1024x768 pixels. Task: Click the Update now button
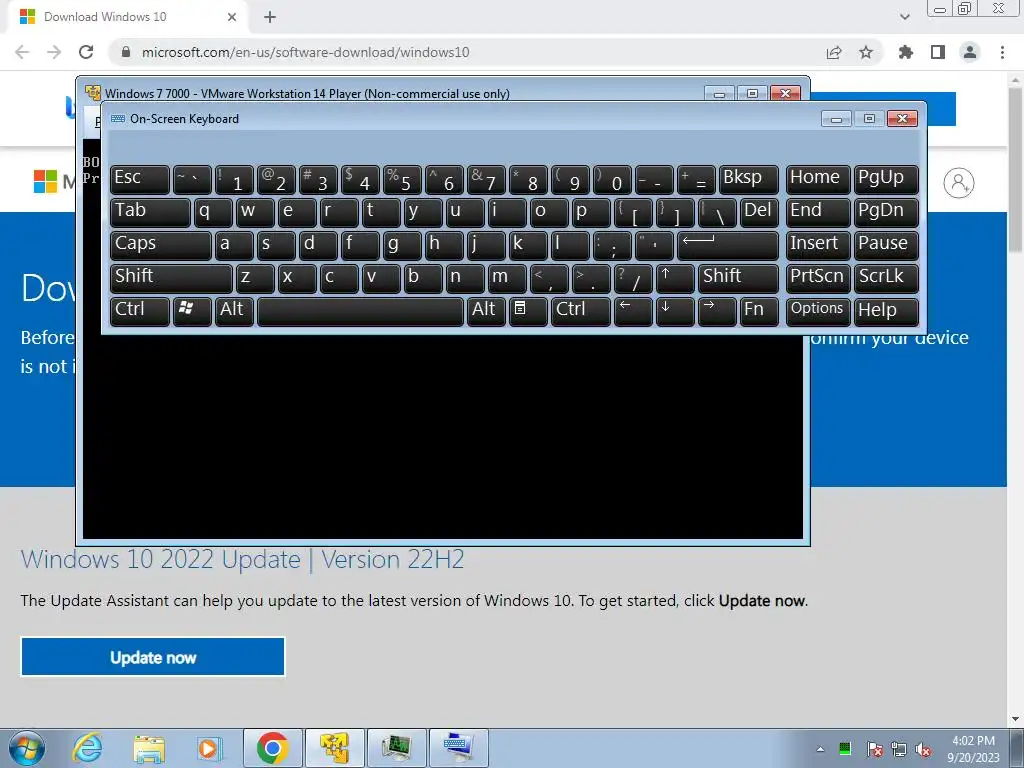click(153, 656)
